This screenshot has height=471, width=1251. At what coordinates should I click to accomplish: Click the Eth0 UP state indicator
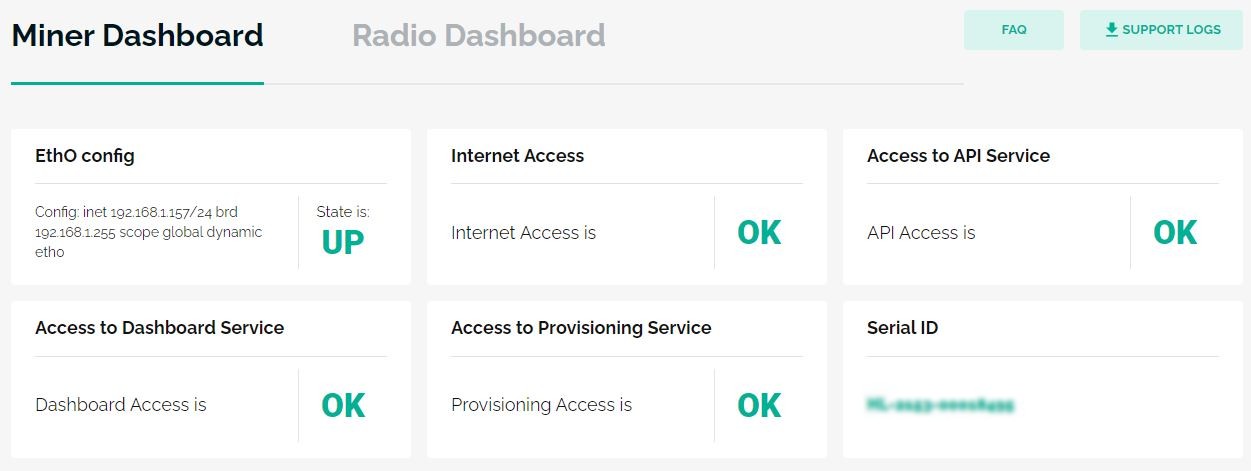pyautogui.click(x=343, y=242)
